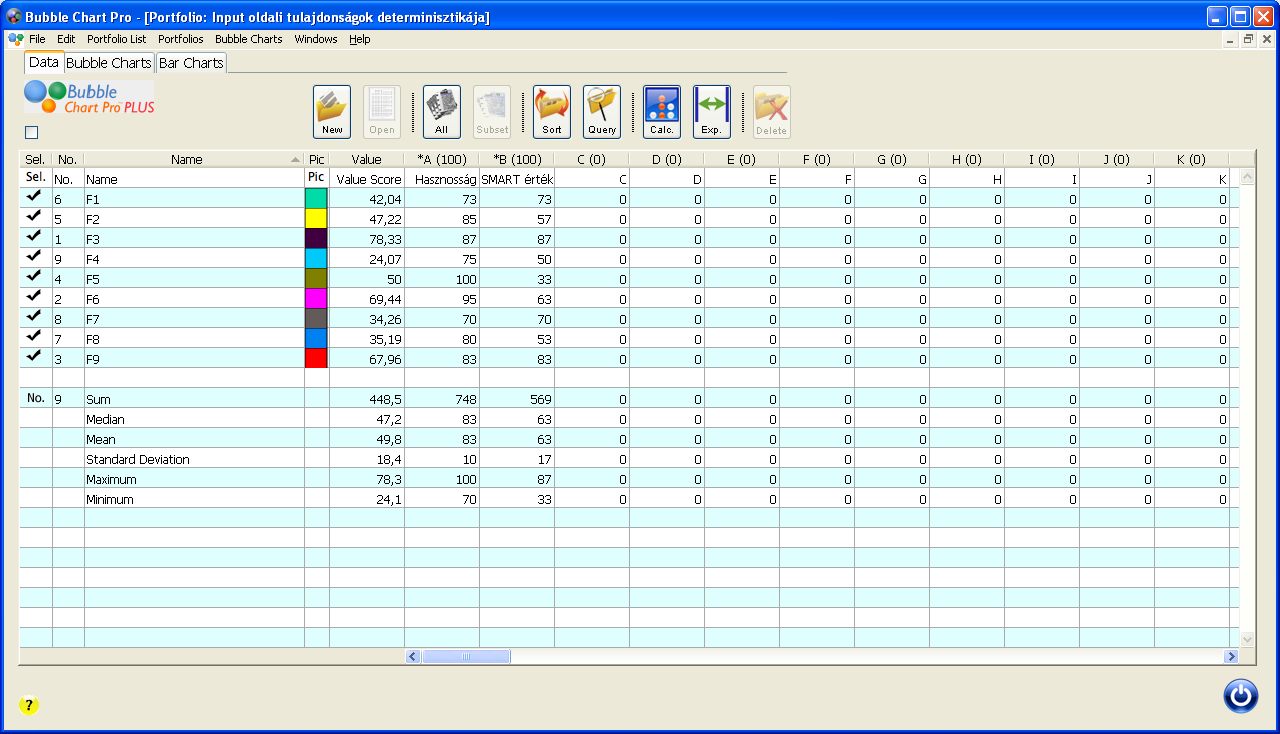Click the magenta color swatch for F6

[x=316, y=298]
